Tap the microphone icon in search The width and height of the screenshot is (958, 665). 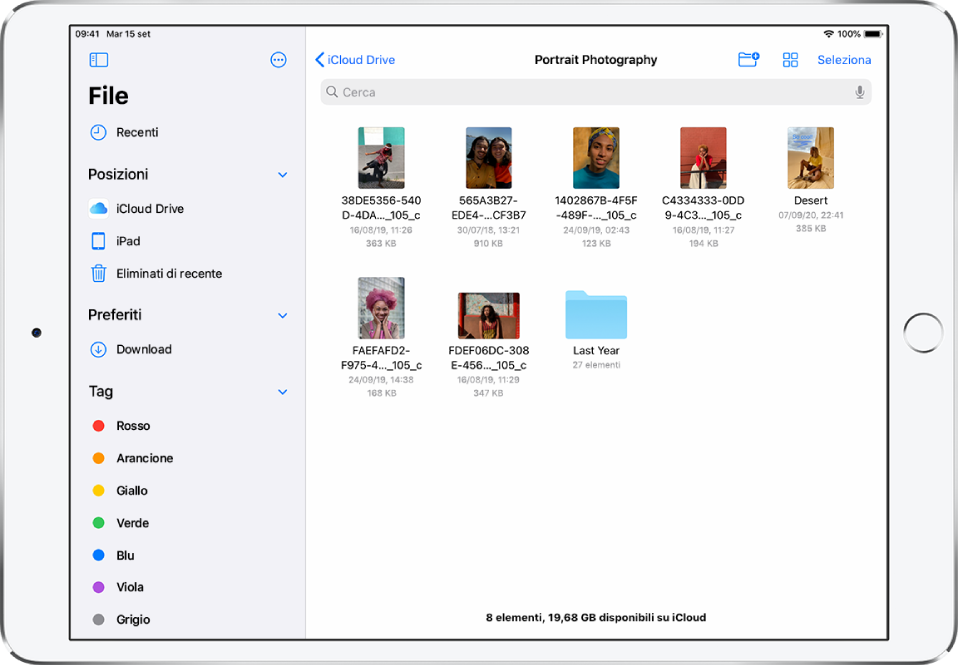pos(859,92)
